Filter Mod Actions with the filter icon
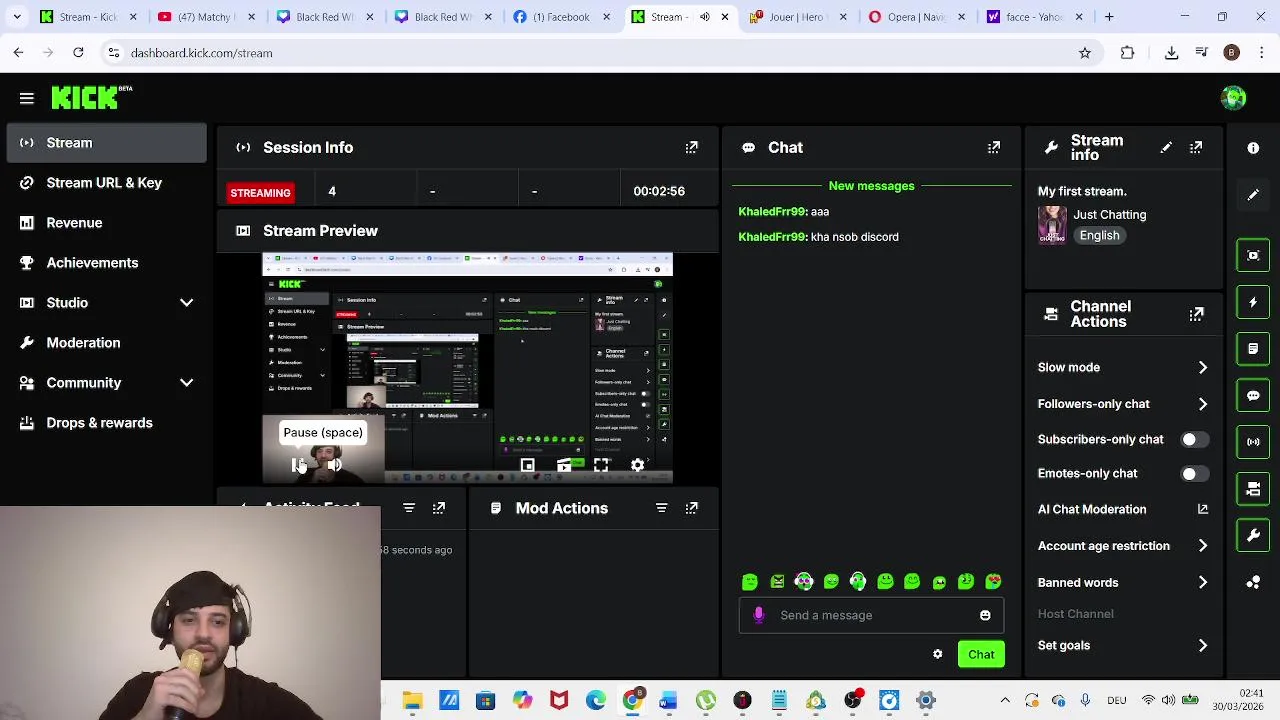 (661, 508)
